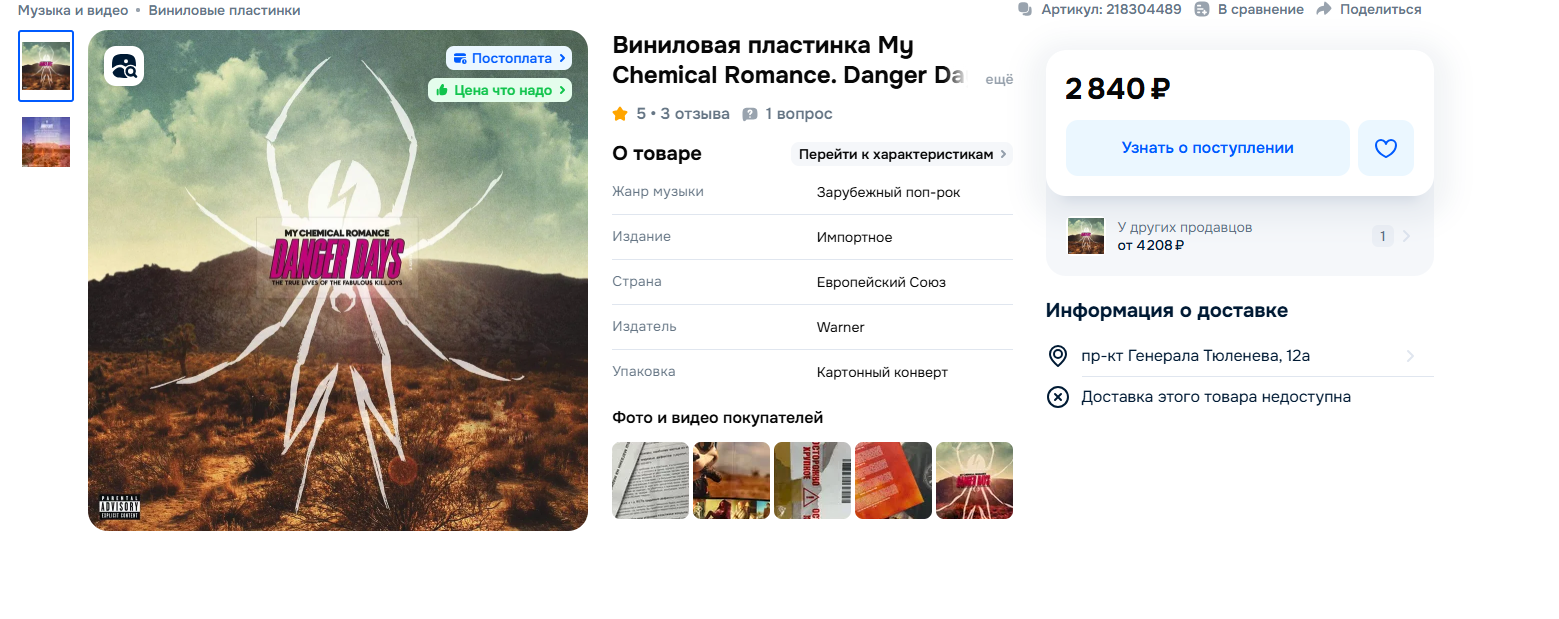This screenshot has height=619, width=1559.
Task: Click the comparison icon
Action: (1202, 9)
